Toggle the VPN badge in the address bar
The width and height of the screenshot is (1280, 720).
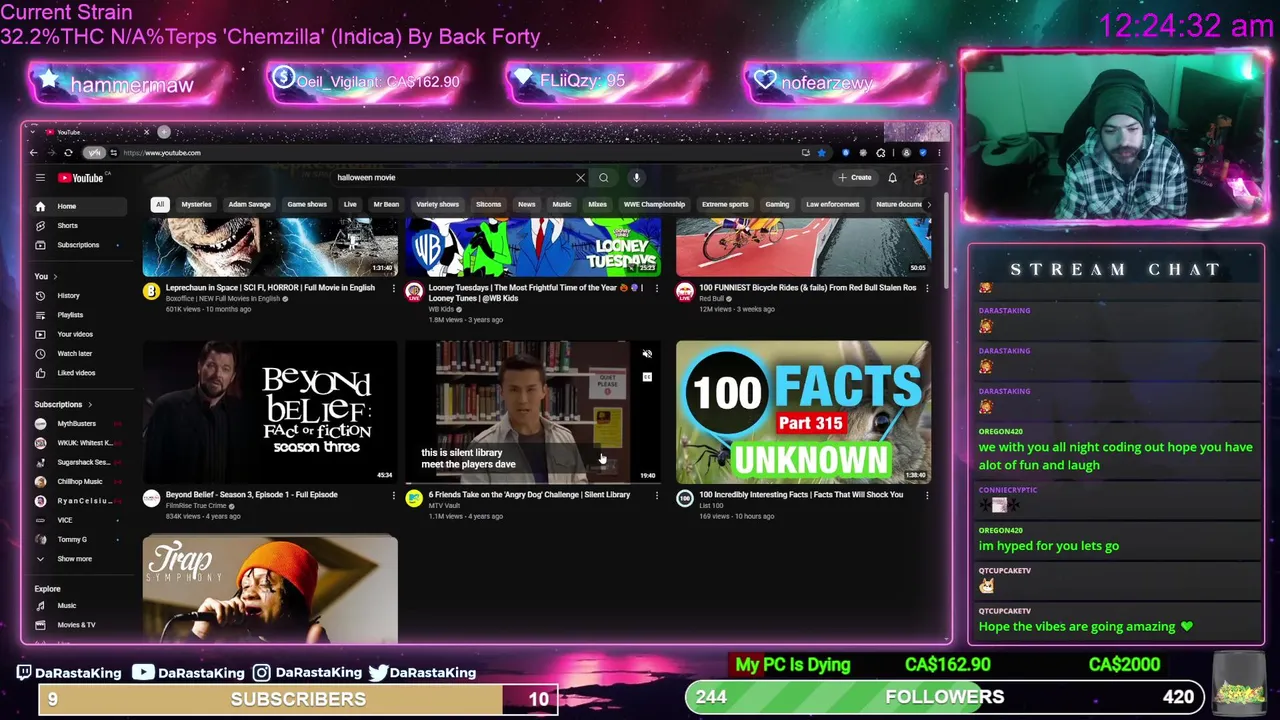(x=94, y=153)
